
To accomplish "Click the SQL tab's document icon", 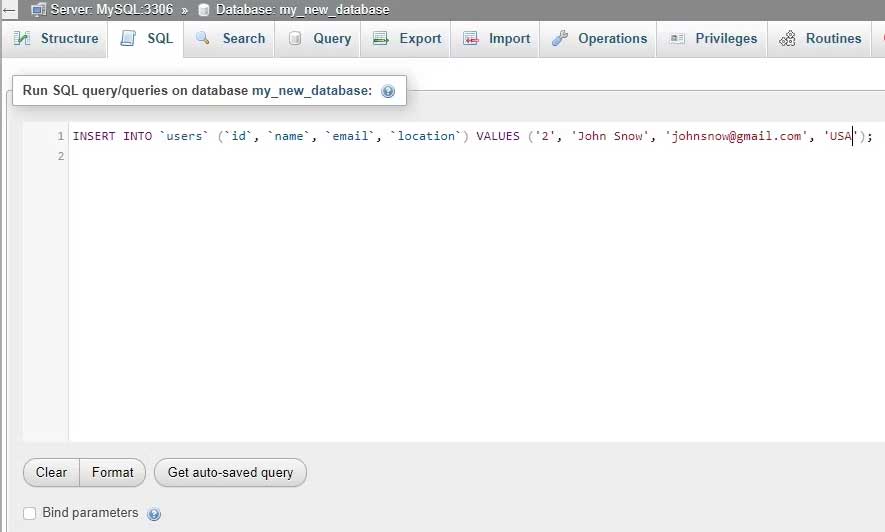I will (128, 38).
